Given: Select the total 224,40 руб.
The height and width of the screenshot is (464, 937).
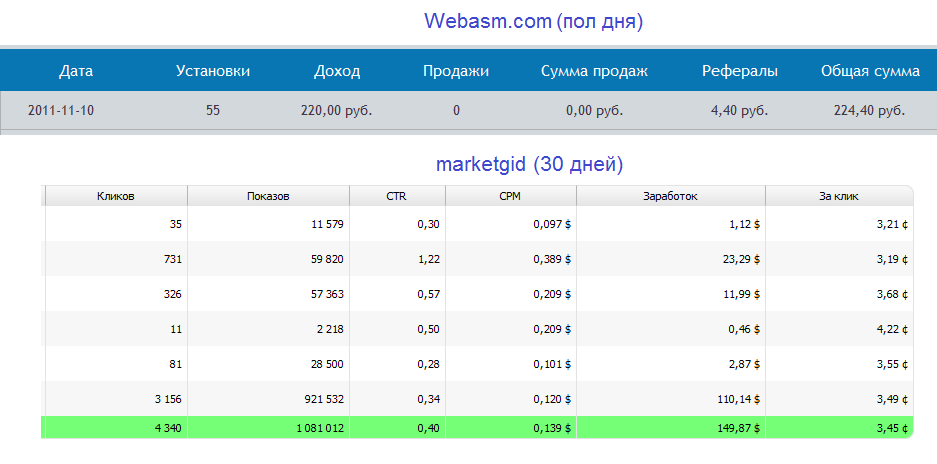Looking at the screenshot, I should pyautogui.click(x=870, y=111).
